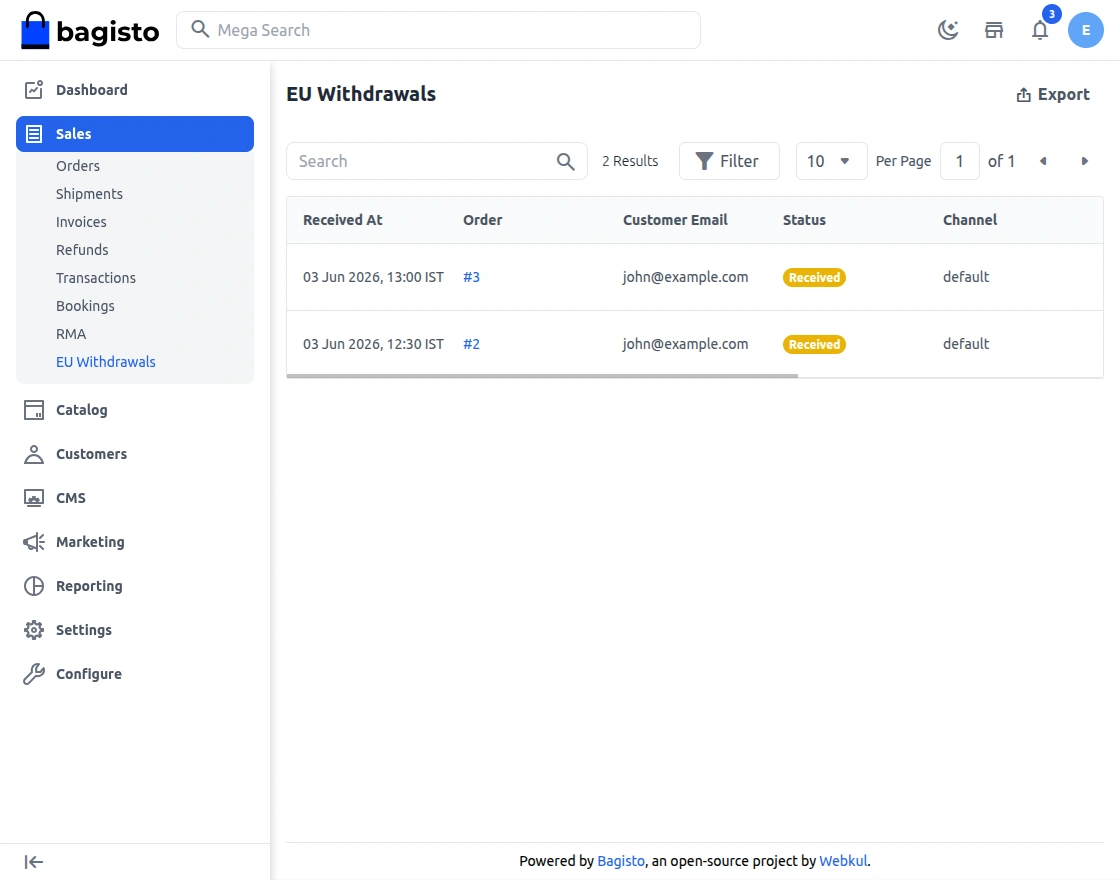Screen dimensions: 1120x880
Task: Open order #3 link
Action: pyautogui.click(x=471, y=277)
